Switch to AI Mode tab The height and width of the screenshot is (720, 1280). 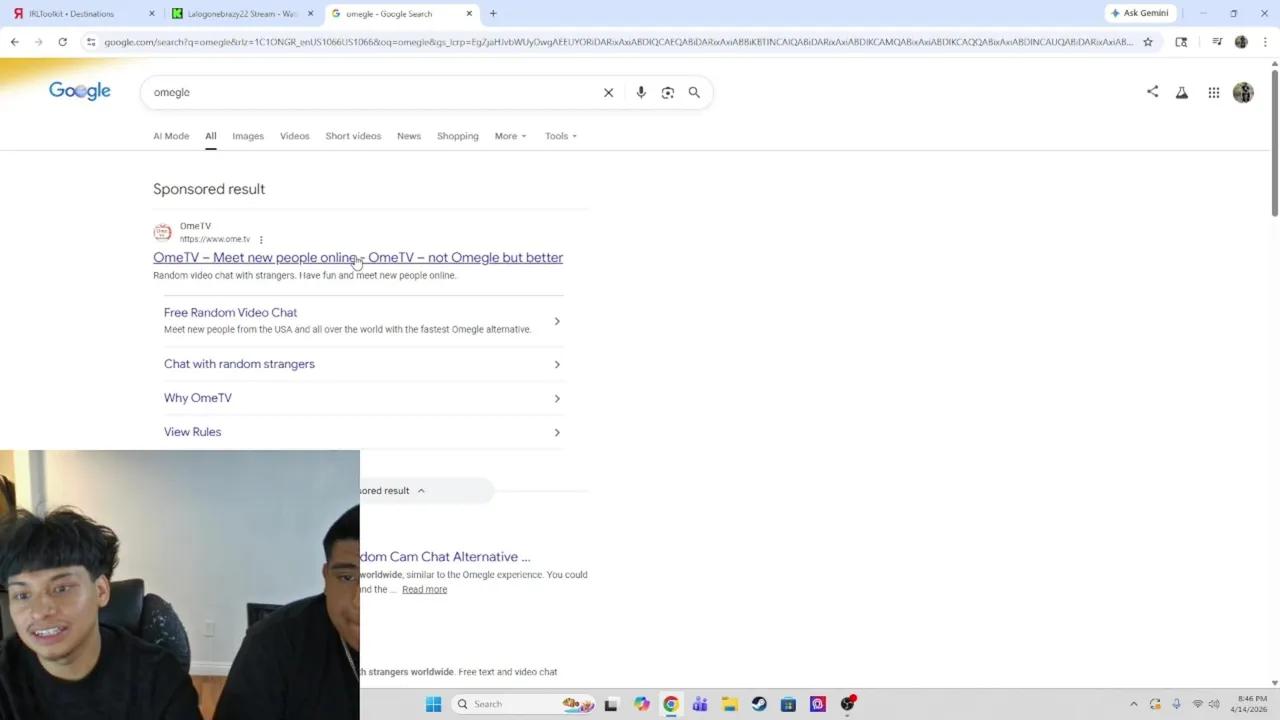[171, 136]
